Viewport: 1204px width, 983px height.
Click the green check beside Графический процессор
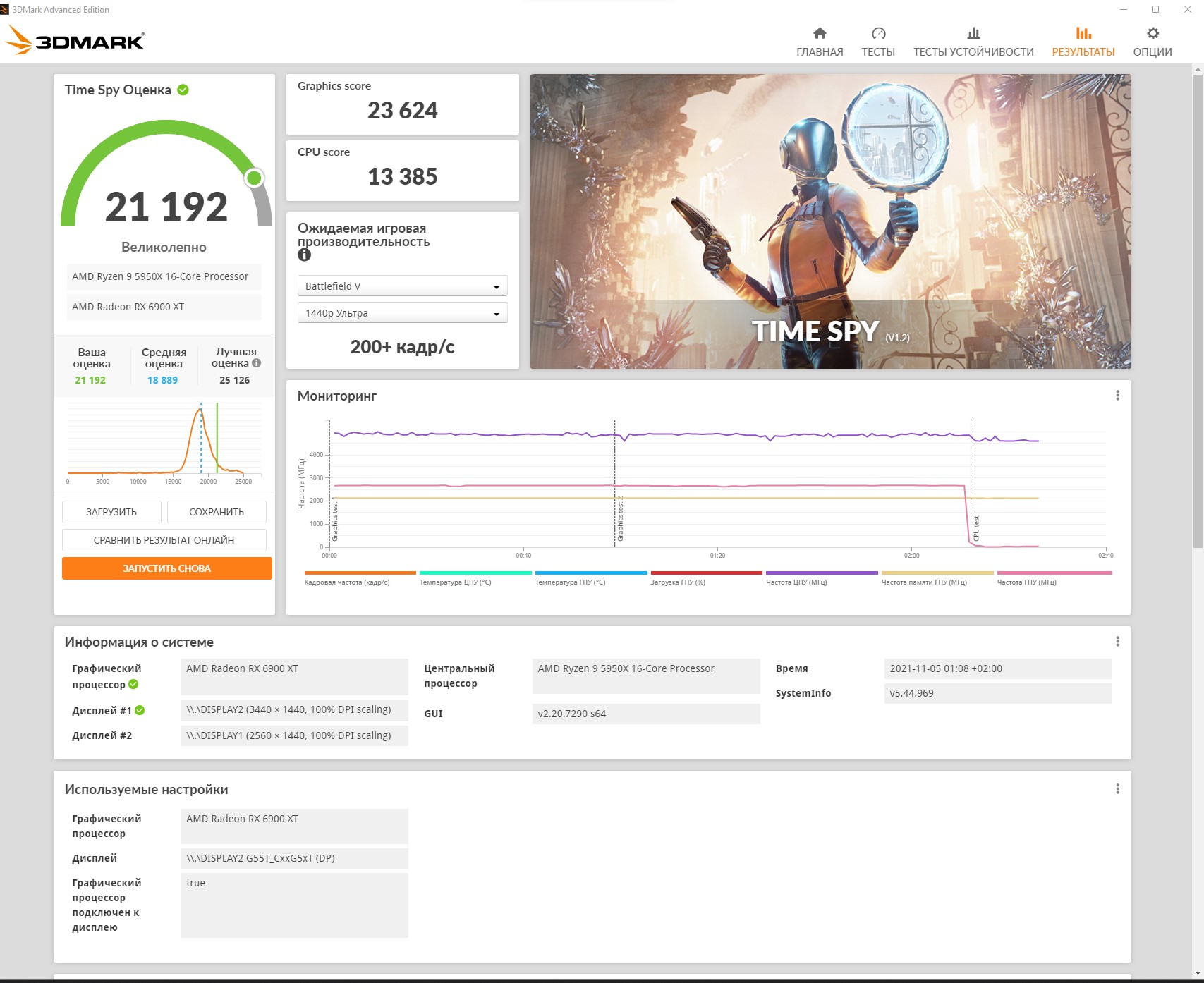pos(134,684)
